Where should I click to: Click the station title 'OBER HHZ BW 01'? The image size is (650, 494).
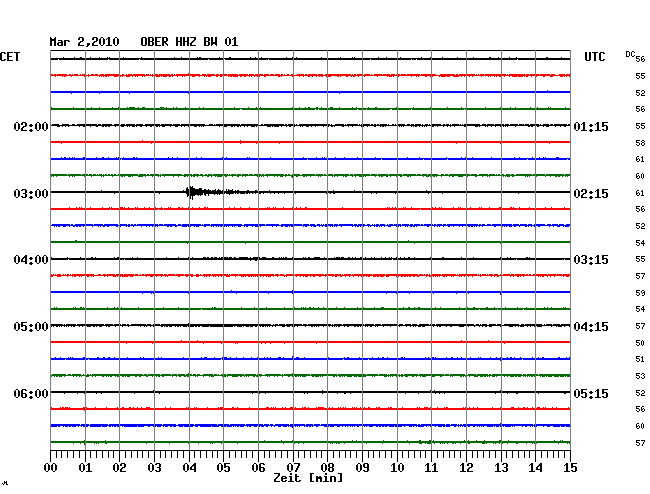pyautogui.click(x=189, y=42)
